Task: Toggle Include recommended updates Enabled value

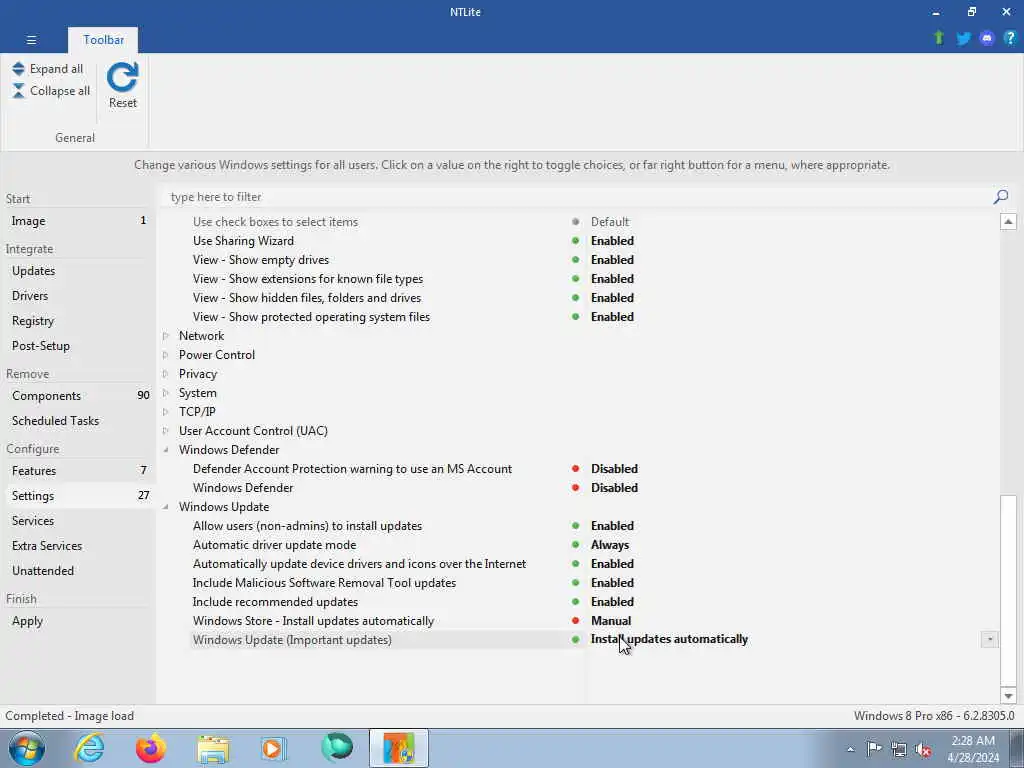Action: tap(613, 601)
